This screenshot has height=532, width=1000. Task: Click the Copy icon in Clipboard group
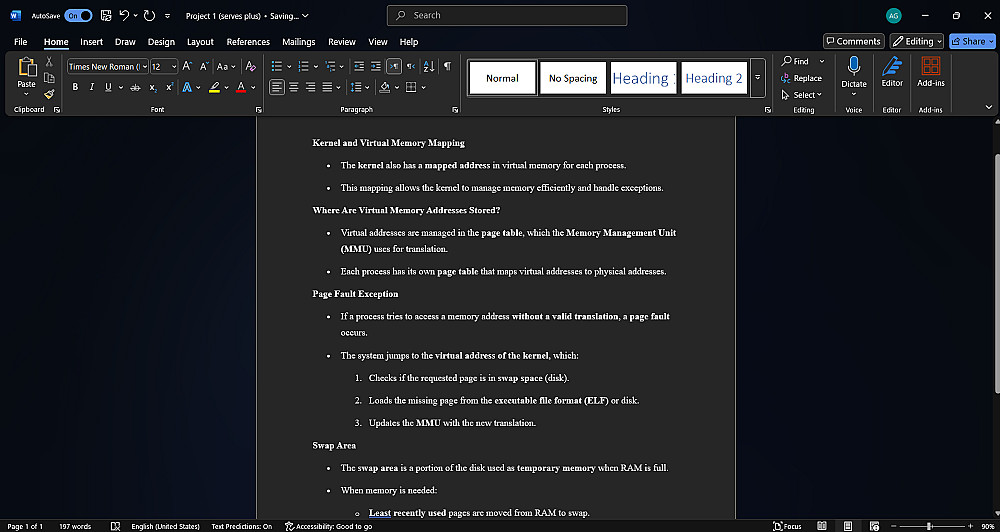(x=49, y=78)
